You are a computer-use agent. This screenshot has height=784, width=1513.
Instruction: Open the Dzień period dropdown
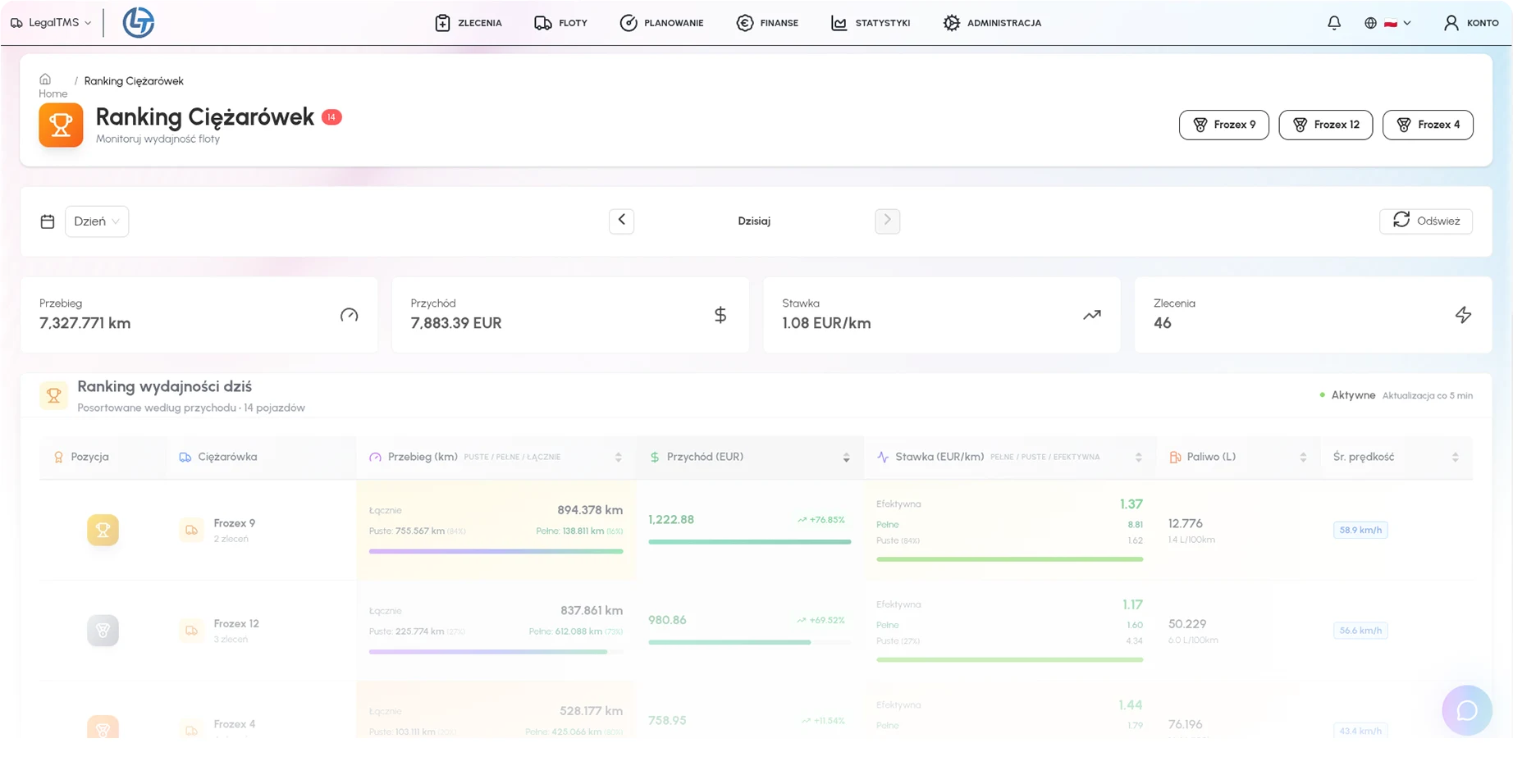[x=97, y=221]
